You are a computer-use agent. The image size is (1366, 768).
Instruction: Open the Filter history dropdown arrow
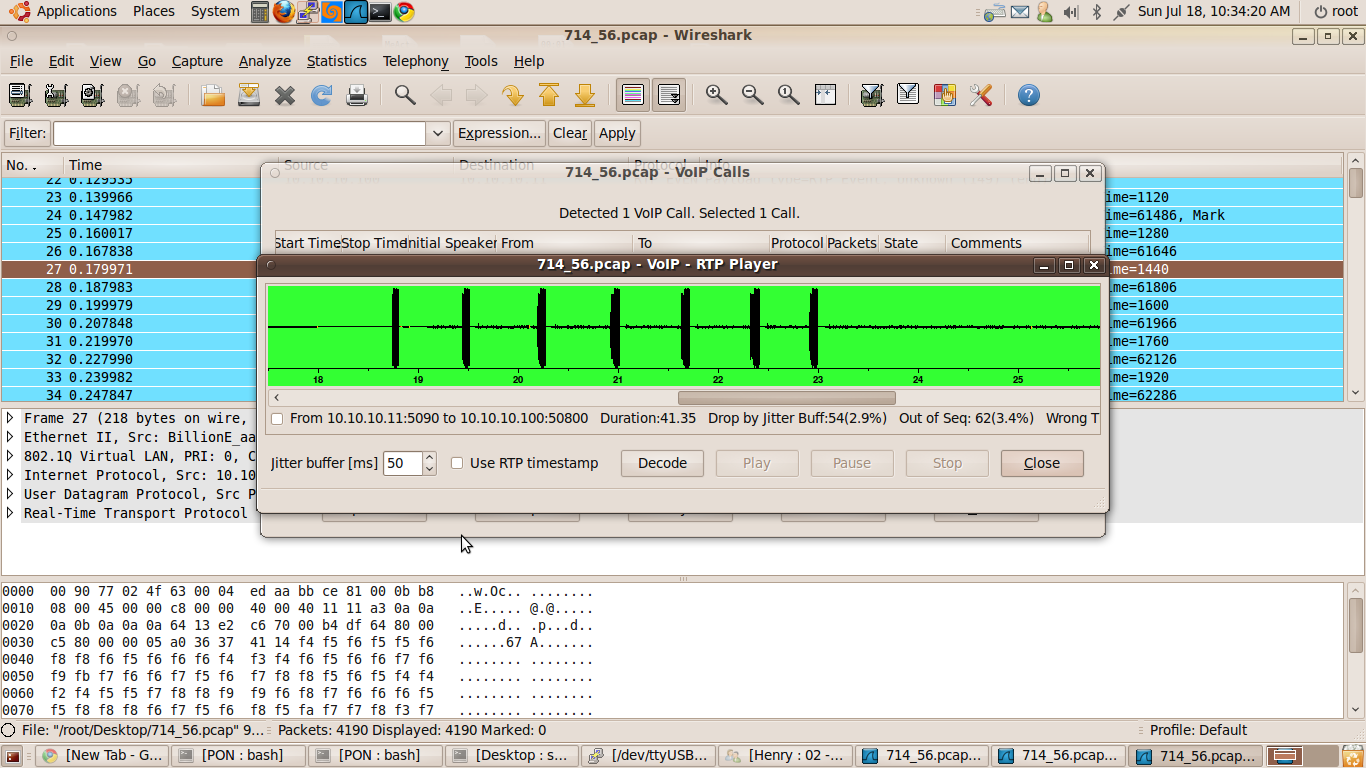[437, 133]
